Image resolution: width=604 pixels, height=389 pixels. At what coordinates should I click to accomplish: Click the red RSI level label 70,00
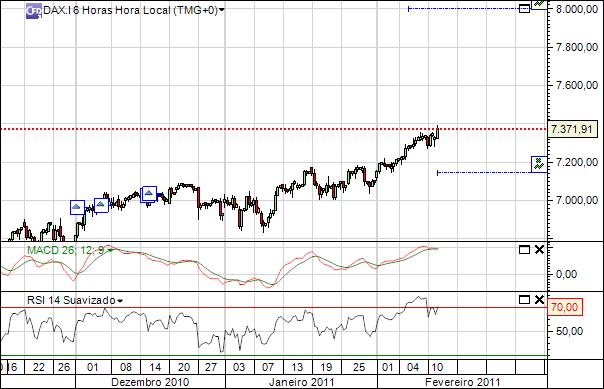pos(564,307)
